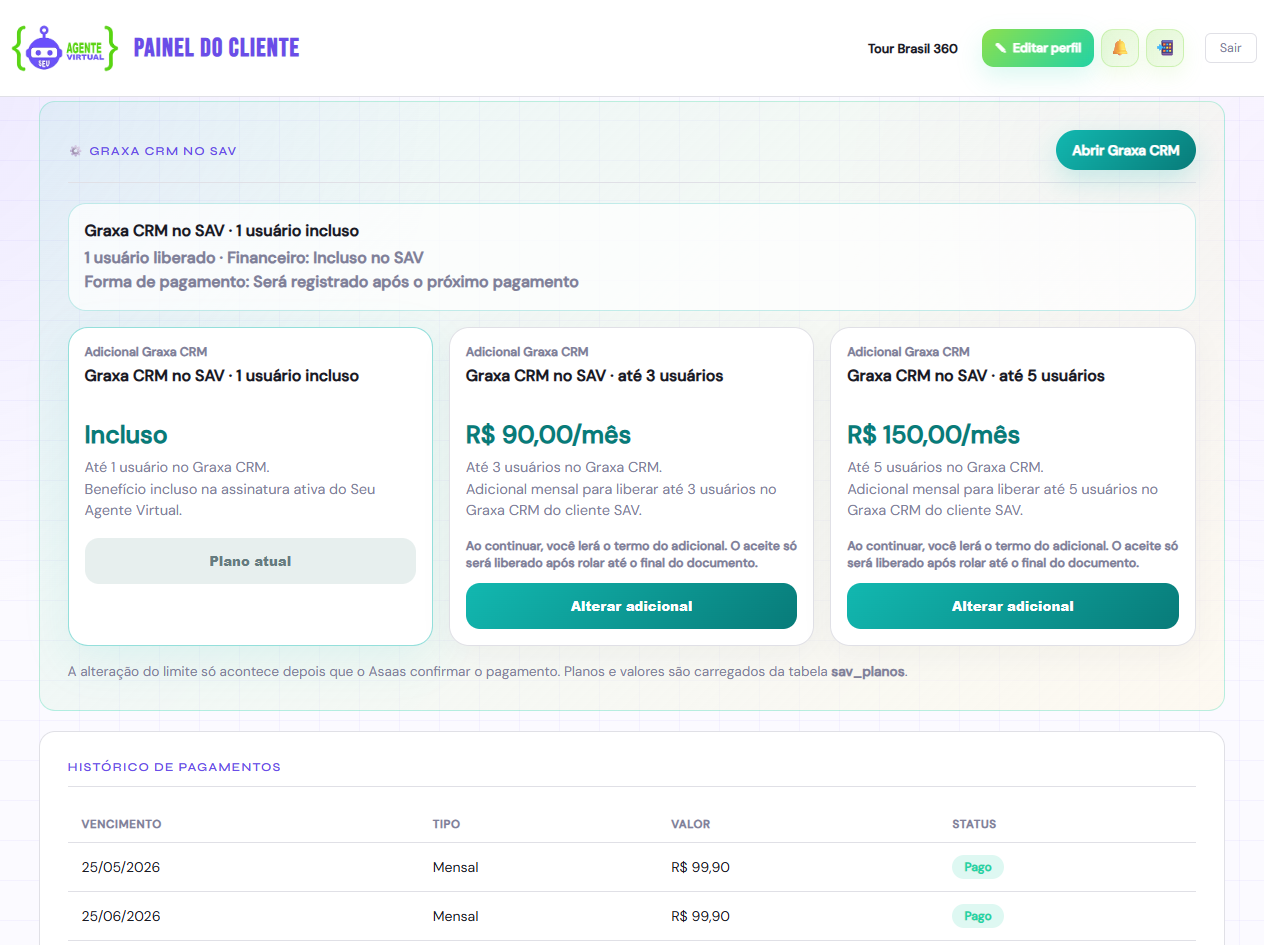Select the 'até 3 usuários' plan title
The height and width of the screenshot is (945, 1264).
pos(594,376)
